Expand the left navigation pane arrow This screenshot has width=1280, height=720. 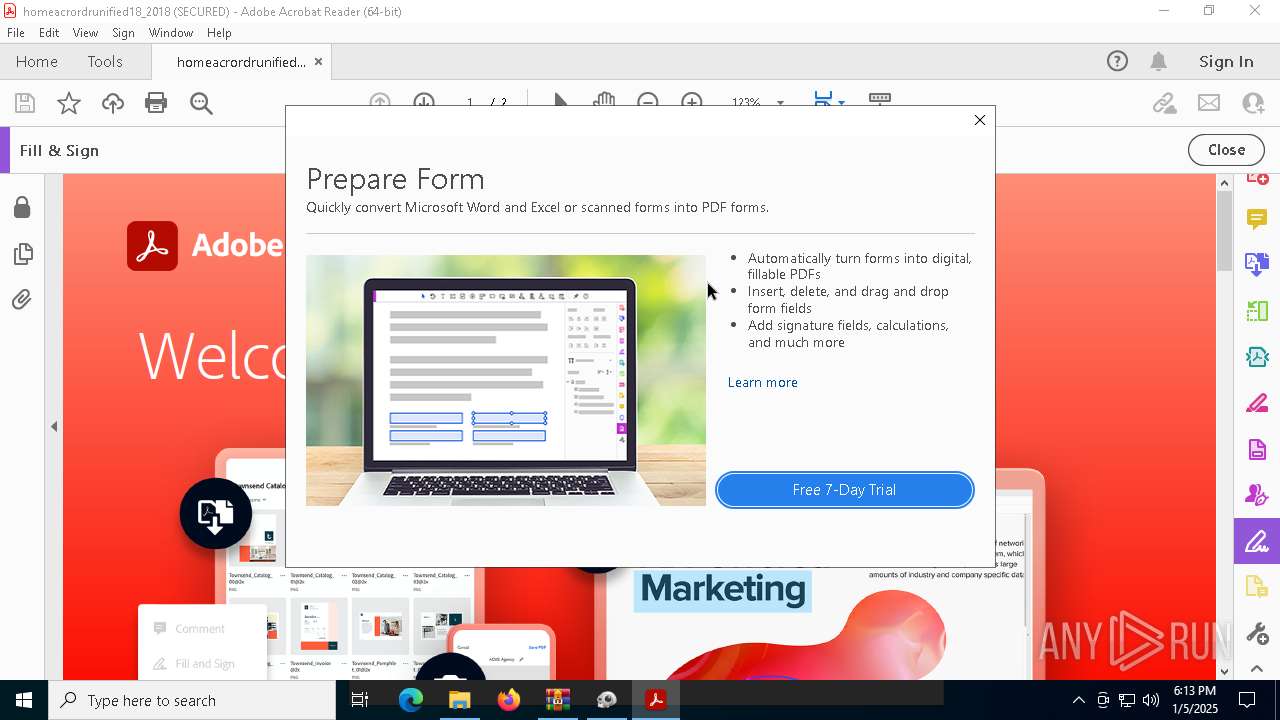tap(54, 427)
